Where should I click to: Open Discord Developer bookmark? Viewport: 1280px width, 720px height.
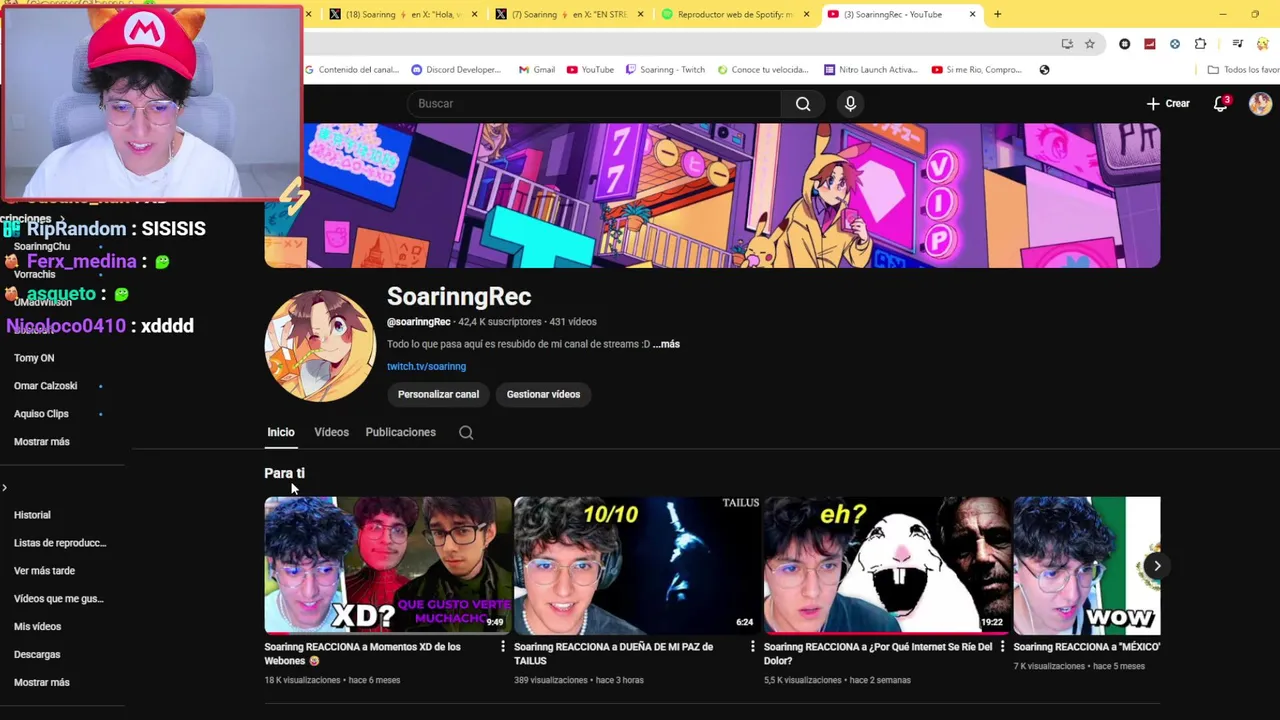(456, 70)
